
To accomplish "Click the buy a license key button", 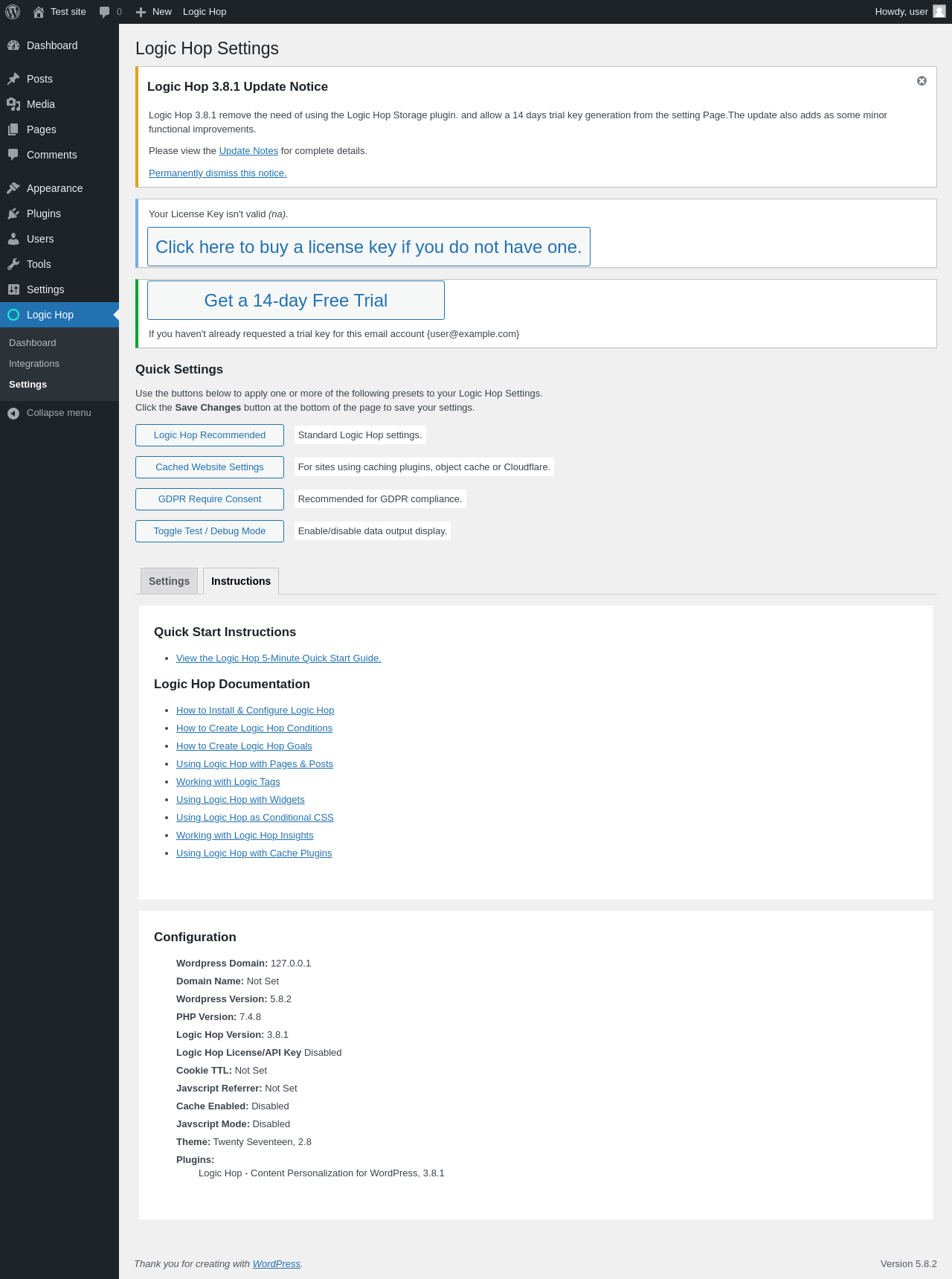I will coord(369,247).
